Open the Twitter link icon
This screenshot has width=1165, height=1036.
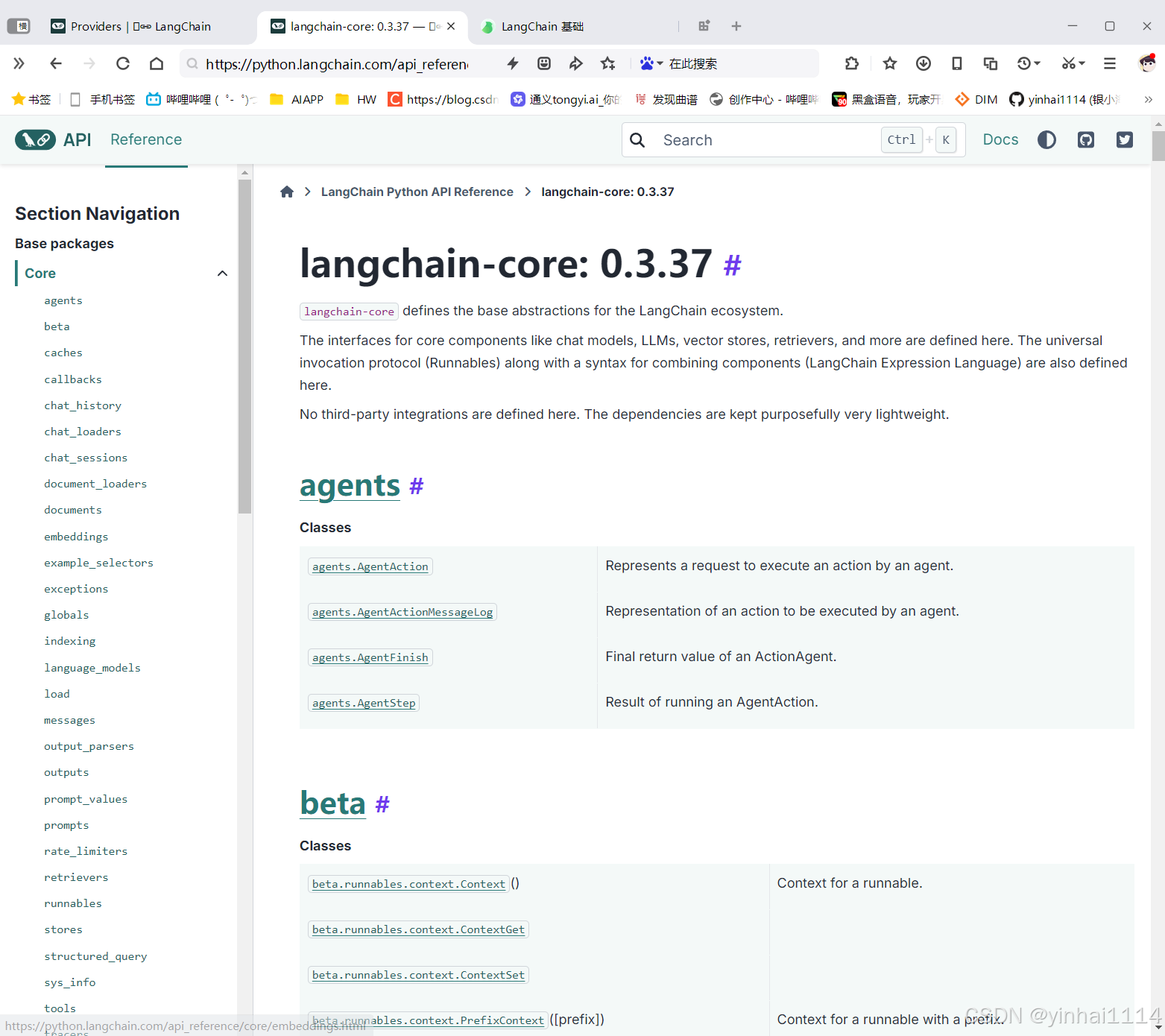(x=1125, y=139)
